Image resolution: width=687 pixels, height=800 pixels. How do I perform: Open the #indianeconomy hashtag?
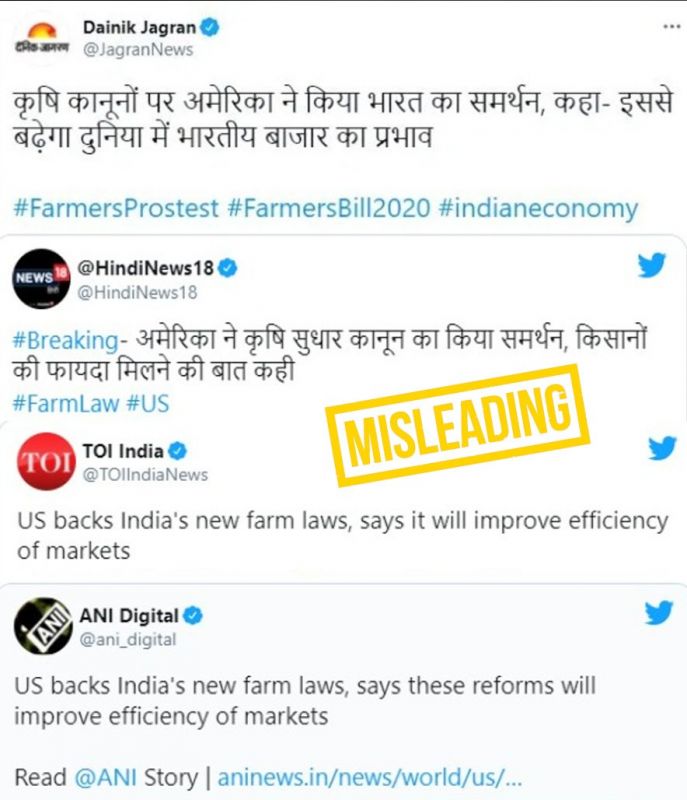tap(538, 208)
